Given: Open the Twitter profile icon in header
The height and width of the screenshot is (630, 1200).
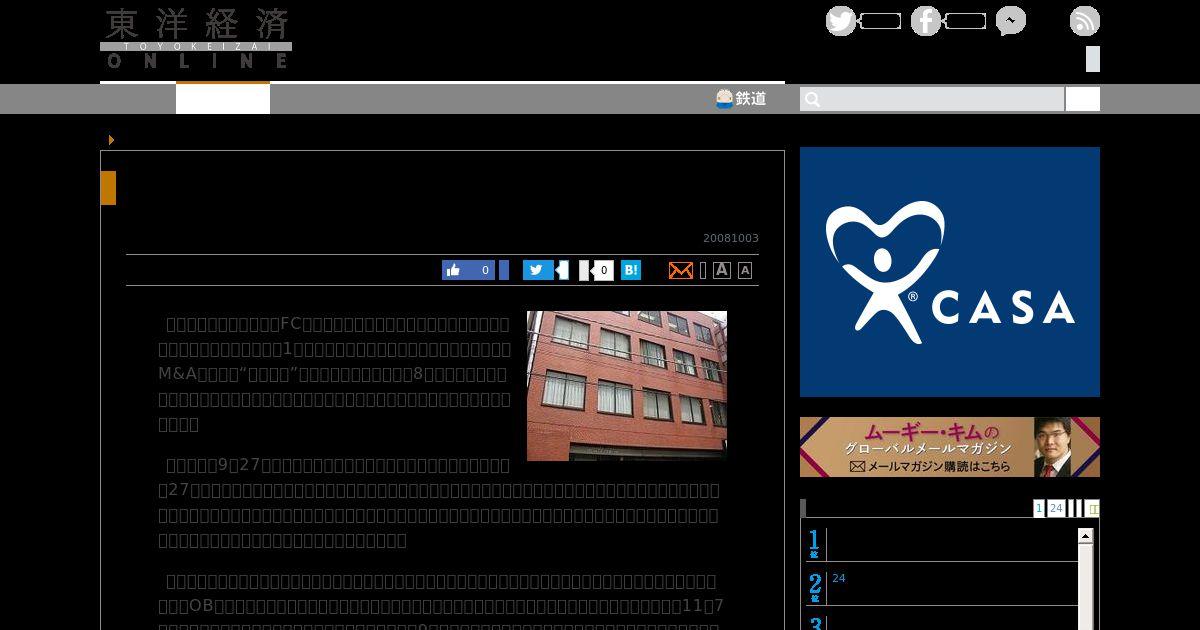Looking at the screenshot, I should point(841,21).
